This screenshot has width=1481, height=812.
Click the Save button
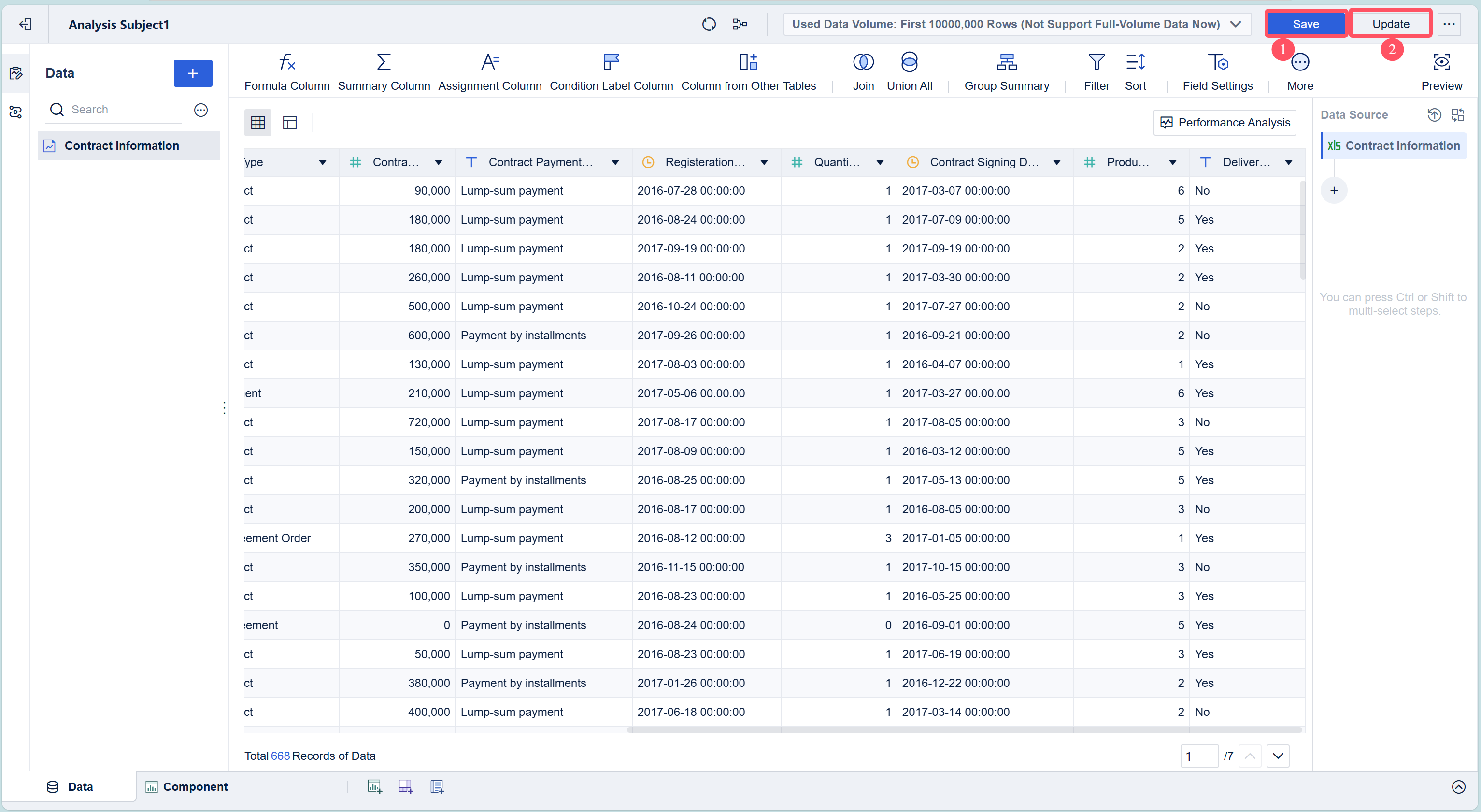(x=1305, y=24)
